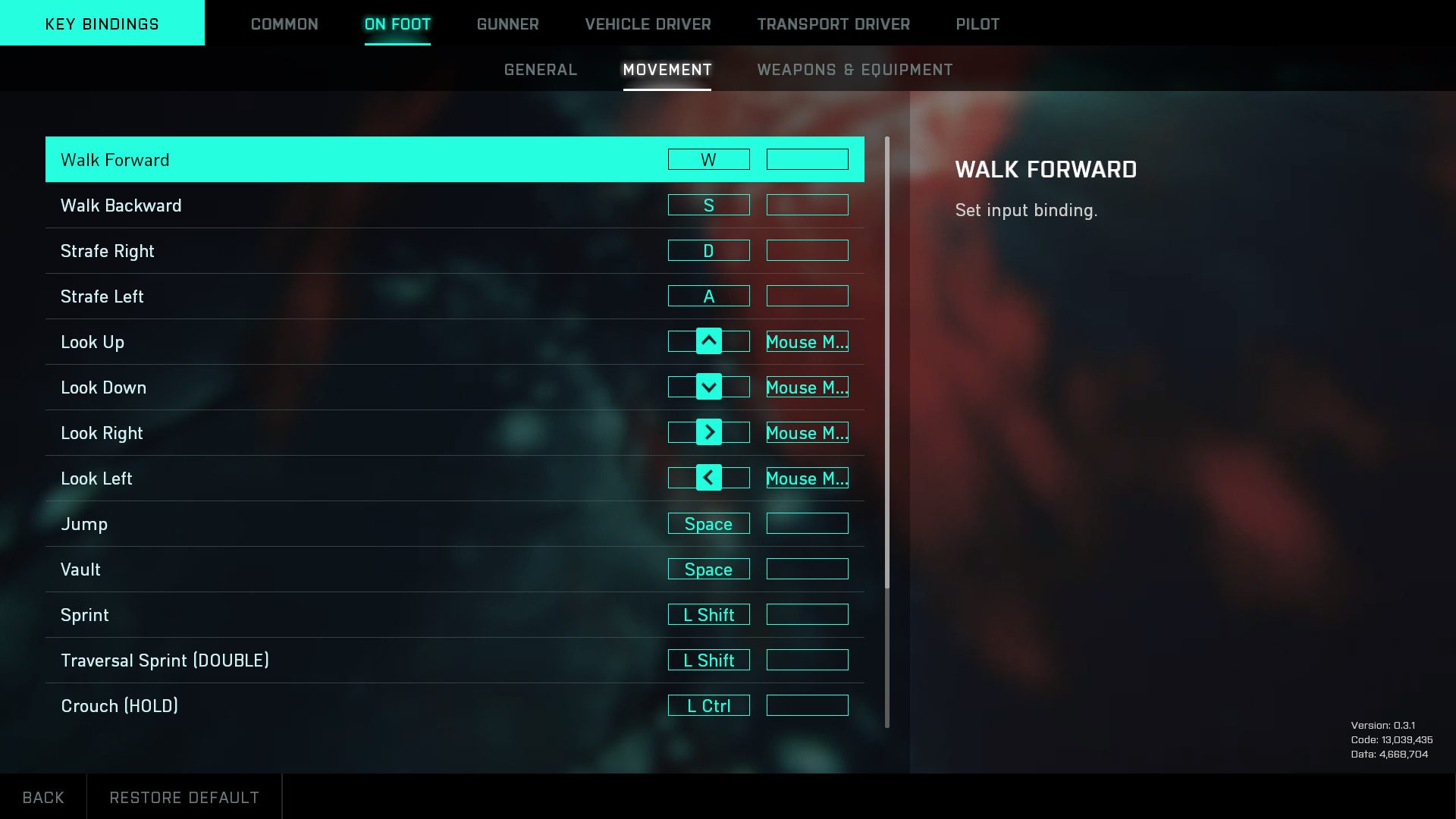The width and height of the screenshot is (1456, 819).
Task: Click the Look Right arrow icon binding
Action: click(708, 432)
